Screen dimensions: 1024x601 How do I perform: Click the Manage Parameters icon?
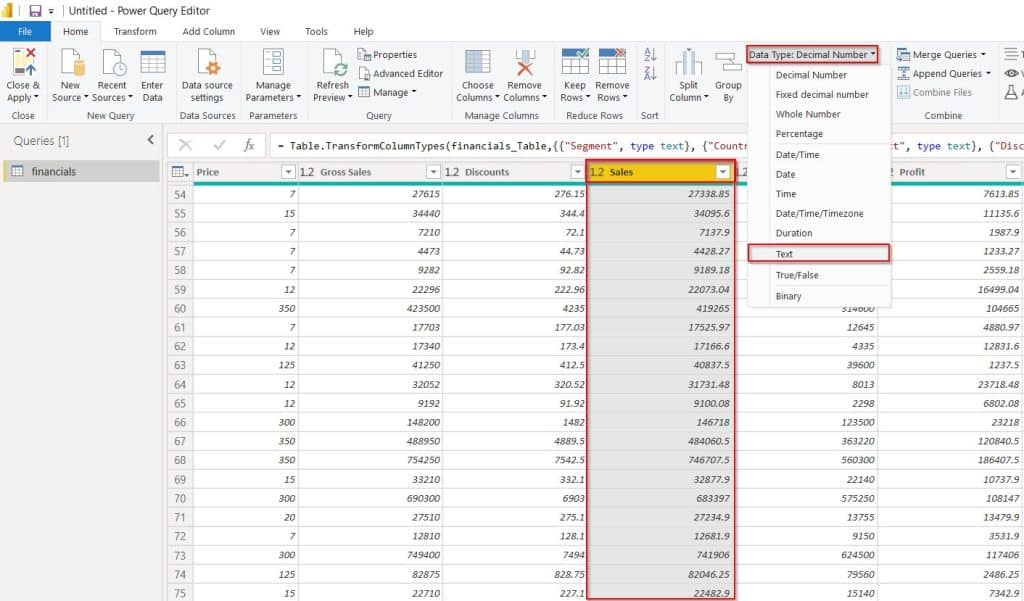[x=273, y=63]
